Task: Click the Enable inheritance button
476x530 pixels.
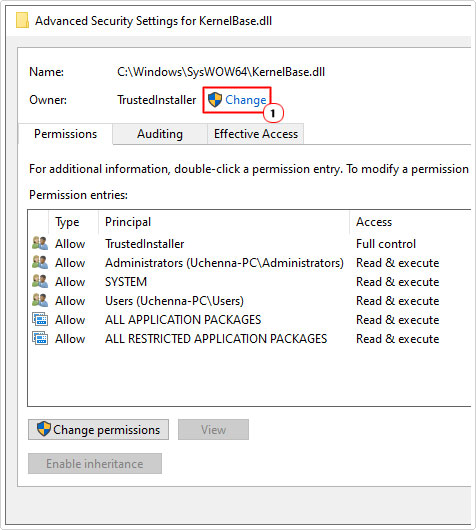Action: pos(95,464)
